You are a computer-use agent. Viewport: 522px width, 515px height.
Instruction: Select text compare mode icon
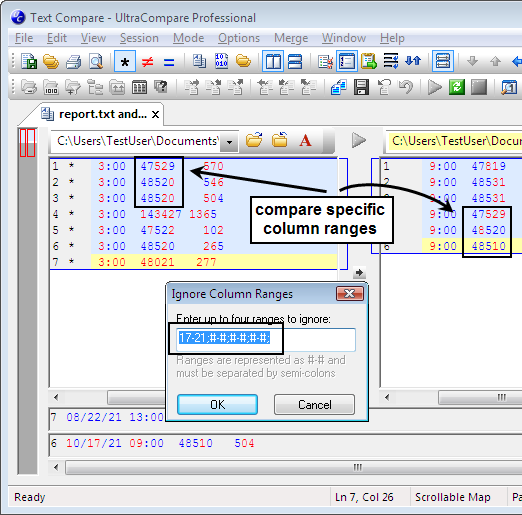pos(199,61)
